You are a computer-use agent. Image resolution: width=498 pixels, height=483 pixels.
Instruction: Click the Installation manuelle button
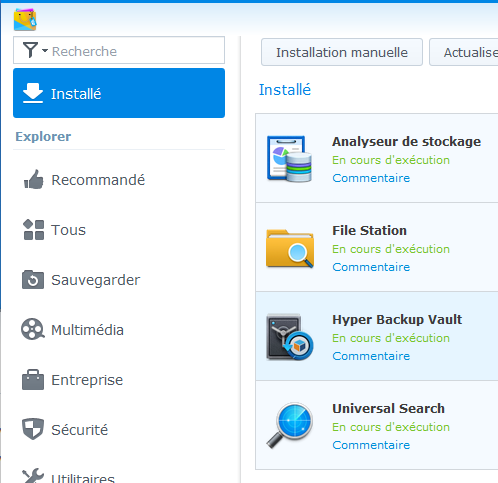[x=342, y=52]
